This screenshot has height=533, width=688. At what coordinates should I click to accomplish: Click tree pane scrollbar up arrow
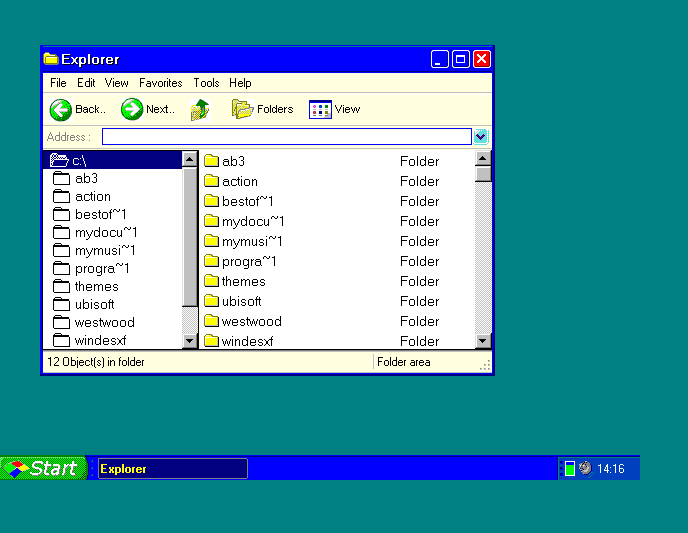190,159
